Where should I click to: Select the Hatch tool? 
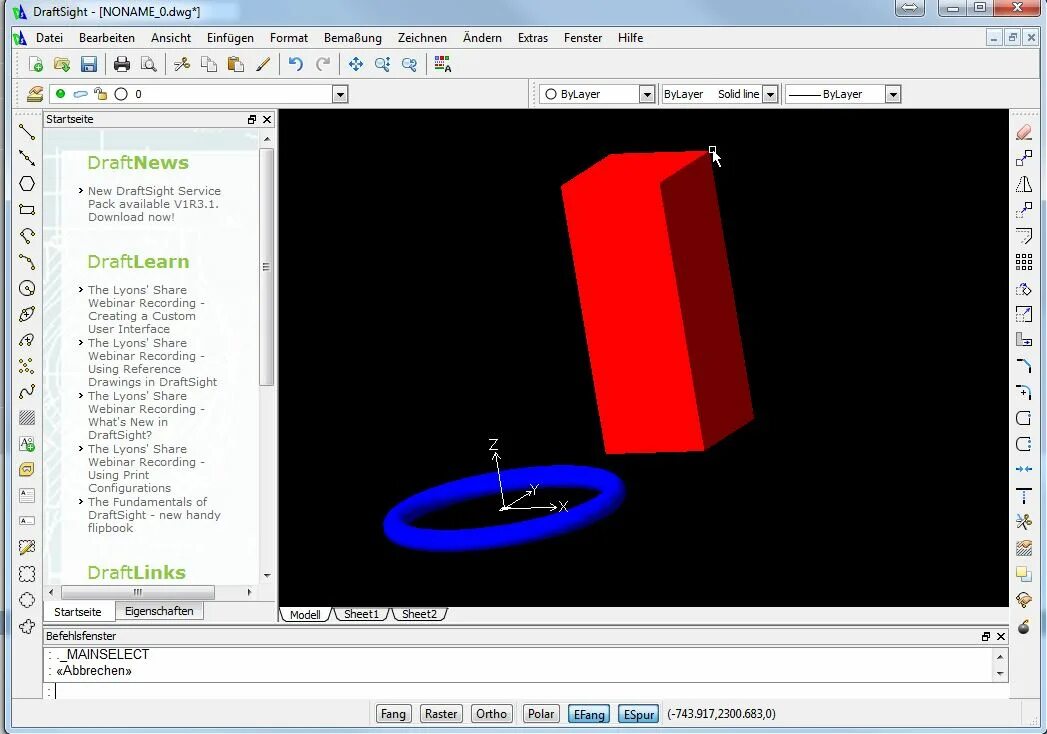point(27,418)
